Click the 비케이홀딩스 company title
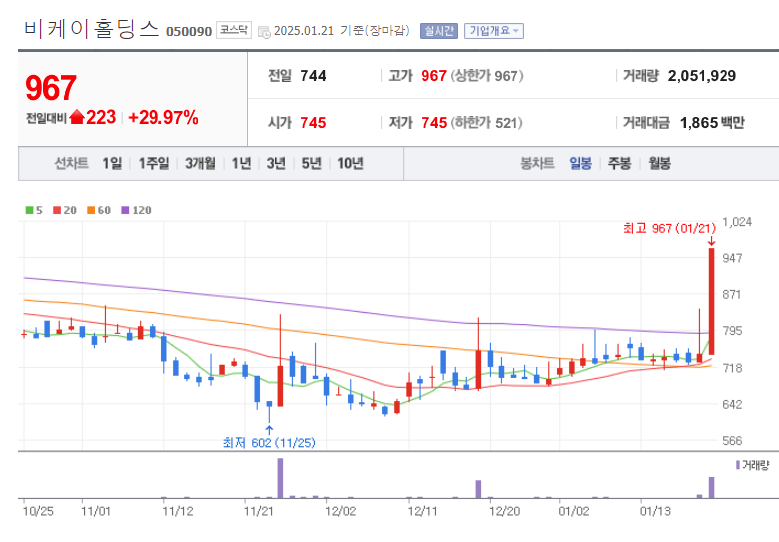 91,28
